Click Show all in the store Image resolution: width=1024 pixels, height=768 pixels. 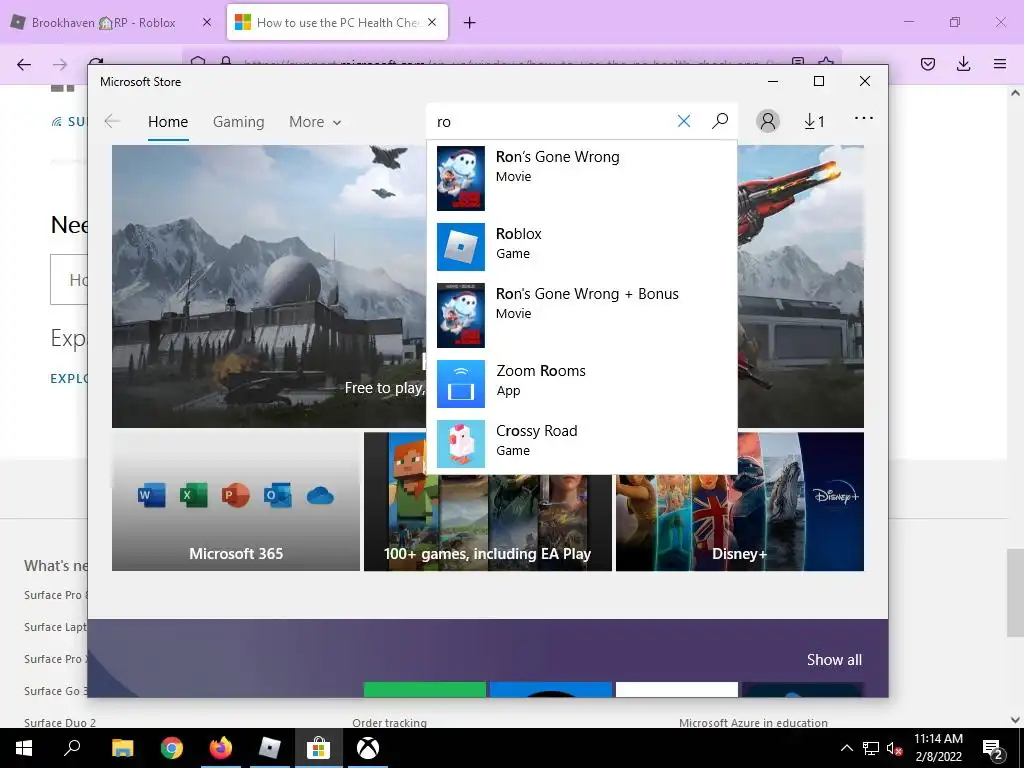click(x=834, y=660)
